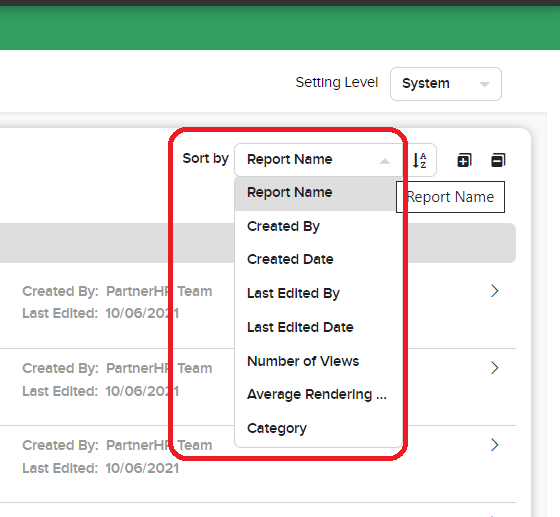Click first report's Created By PartnerHR Team text
The width and height of the screenshot is (560, 517).
[117, 291]
